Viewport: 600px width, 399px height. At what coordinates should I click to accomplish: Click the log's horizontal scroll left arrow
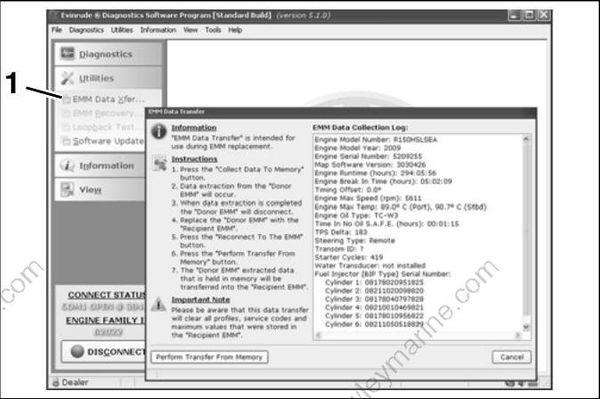318,335
